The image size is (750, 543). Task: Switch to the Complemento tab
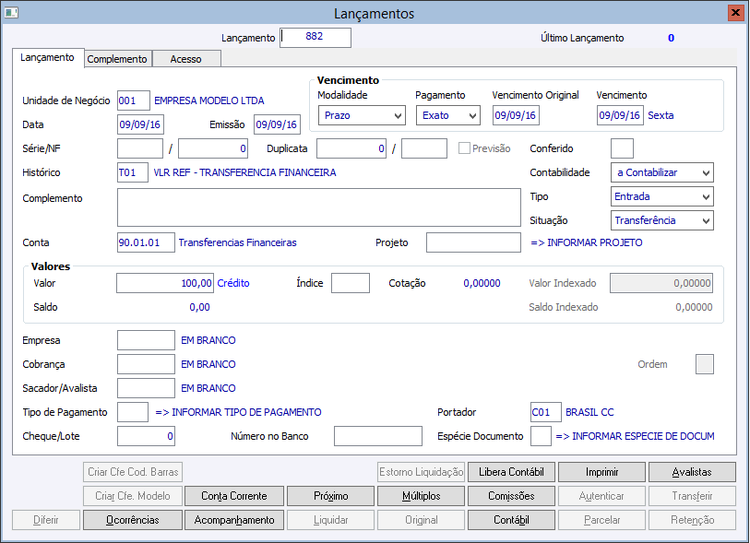[118, 59]
